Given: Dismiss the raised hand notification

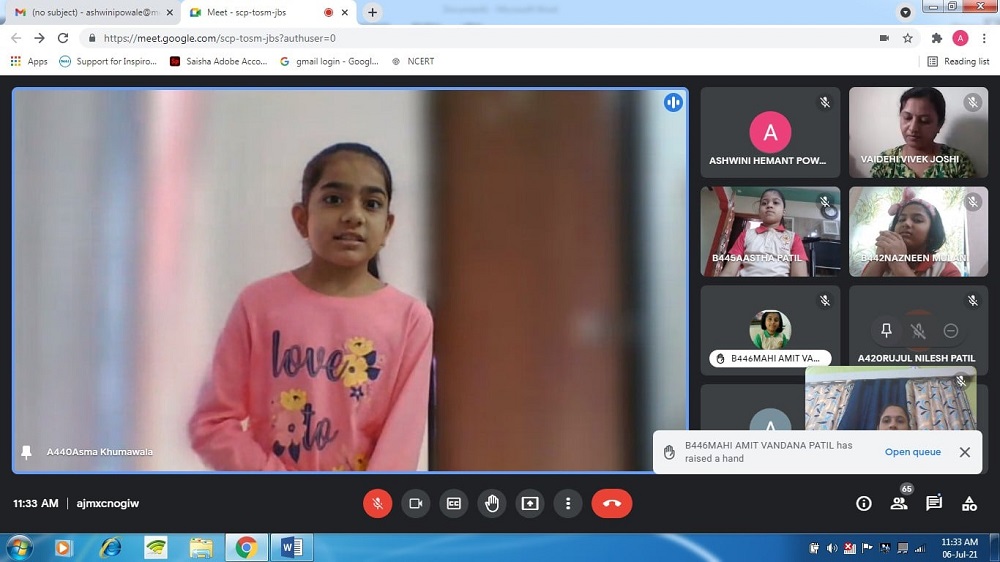Looking at the screenshot, I should pyautogui.click(x=965, y=452).
